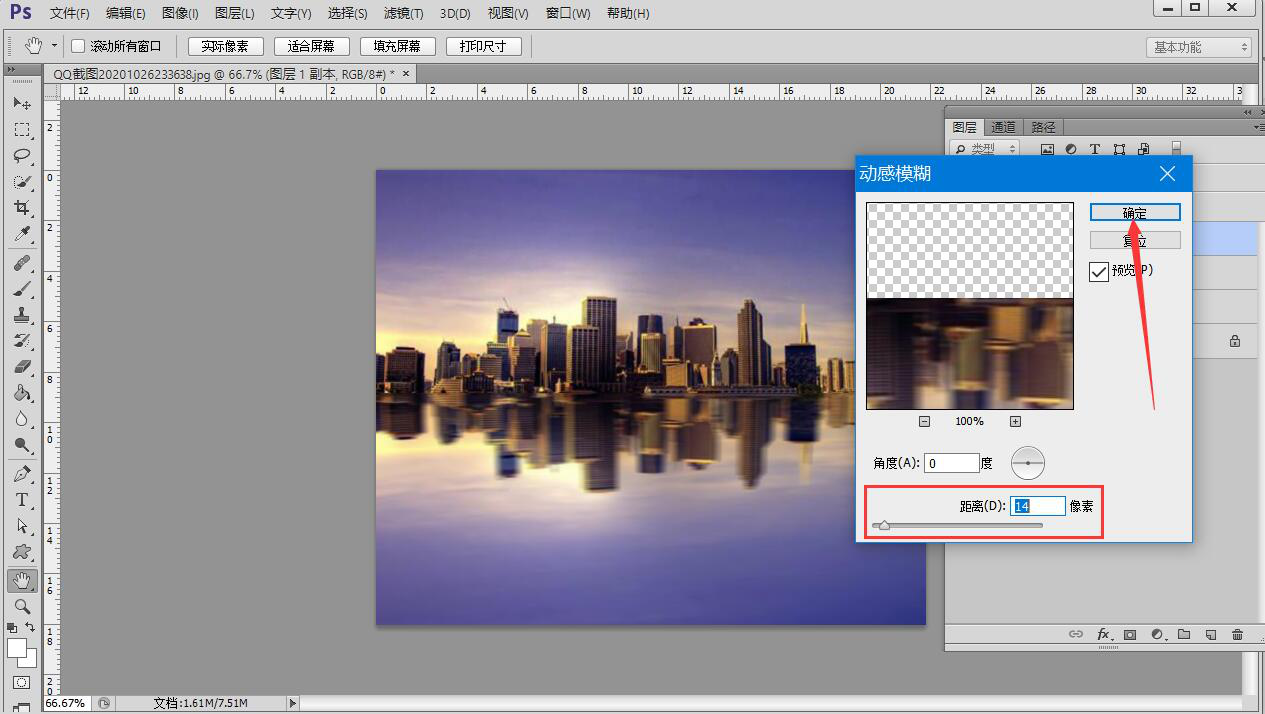Viewport: 1265px width, 714px height.
Task: Add a layer style via fx icon
Action: tap(1104, 634)
